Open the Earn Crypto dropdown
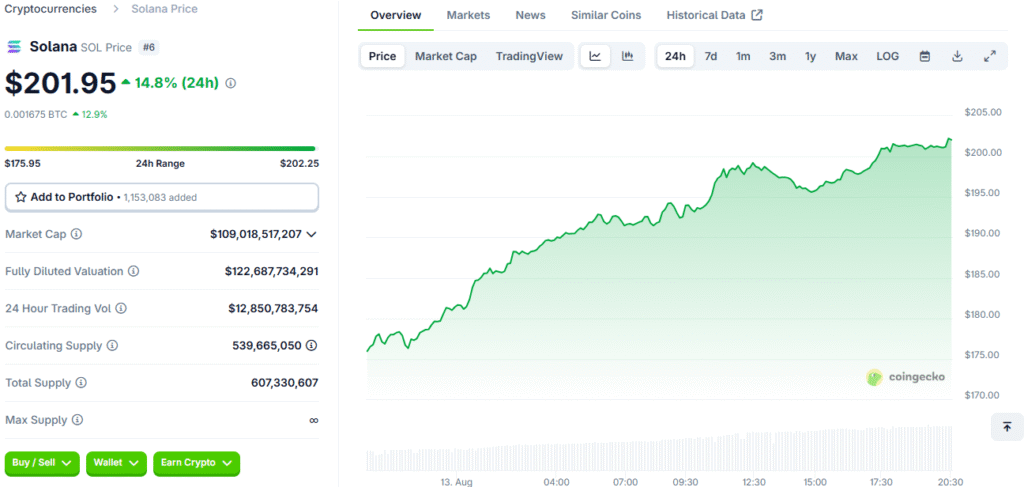Screen dimensions: 1024x487 pyautogui.click(x=197, y=463)
